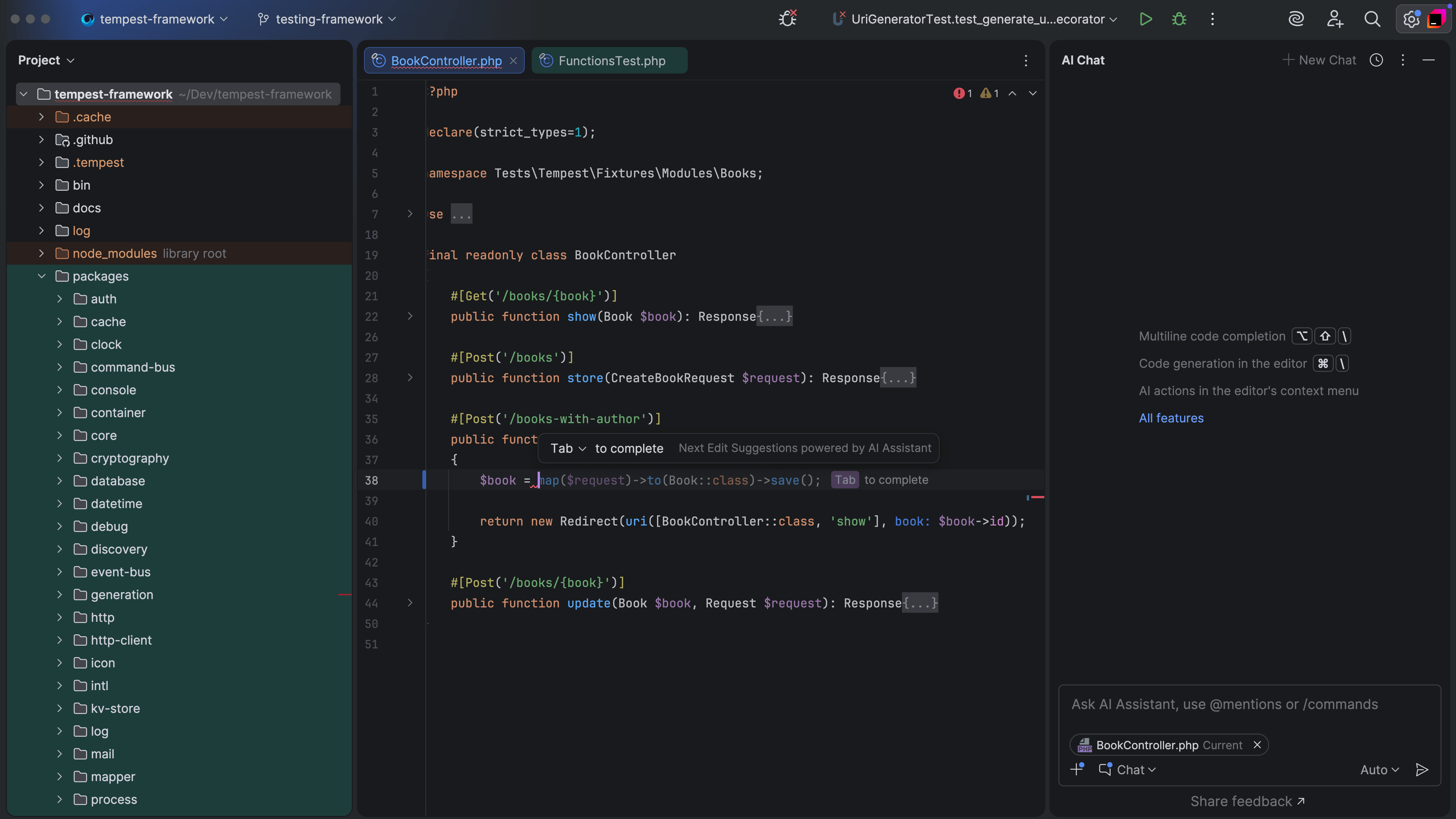Viewport: 1456px width, 819px height.
Task: Click the All features link
Action: click(x=1170, y=418)
